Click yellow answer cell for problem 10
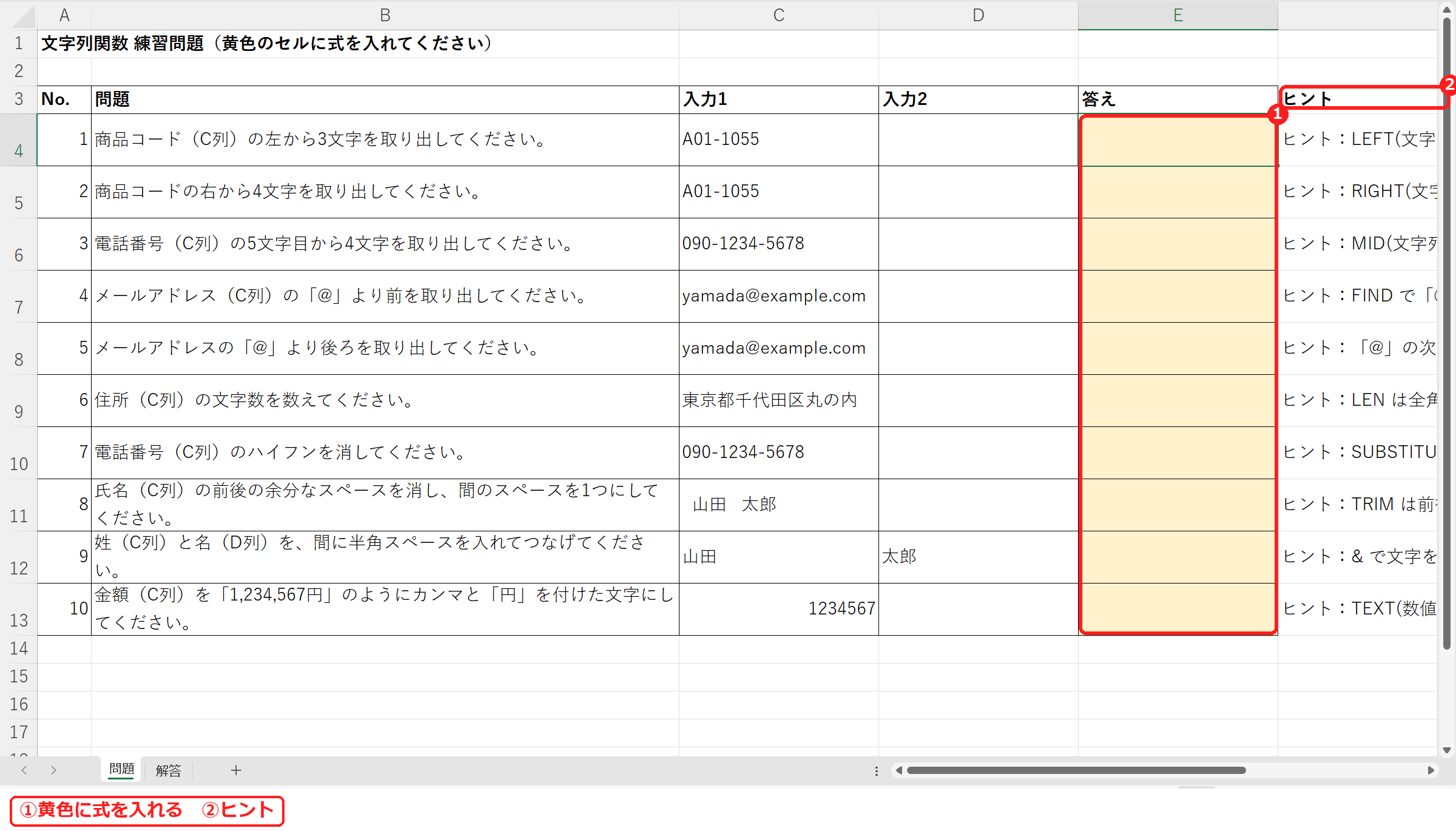This screenshot has width=1456, height=831. [x=1178, y=610]
